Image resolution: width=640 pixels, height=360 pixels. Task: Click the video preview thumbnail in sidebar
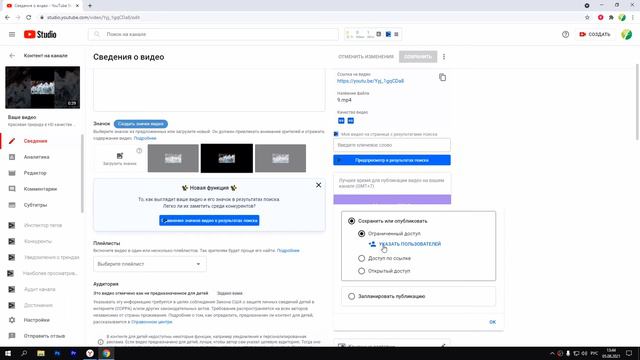click(42, 87)
